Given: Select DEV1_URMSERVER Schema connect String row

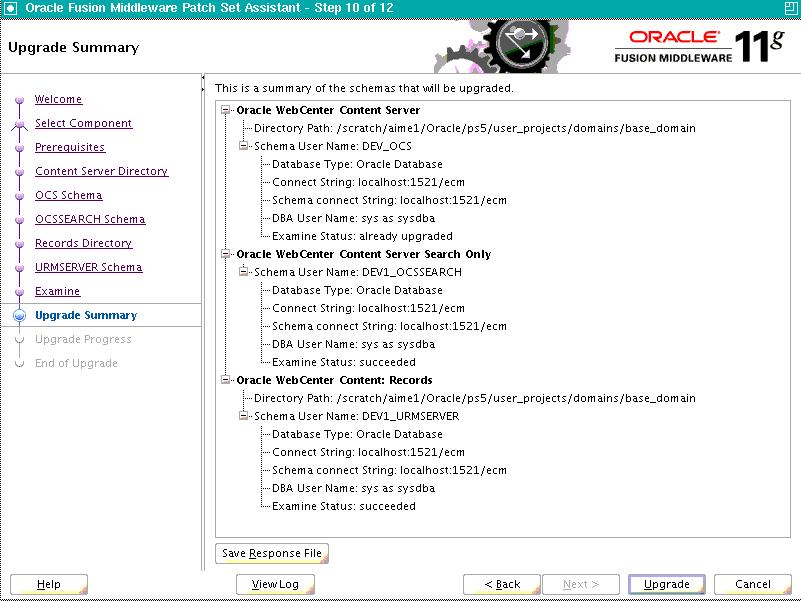Looking at the screenshot, I should [389, 470].
